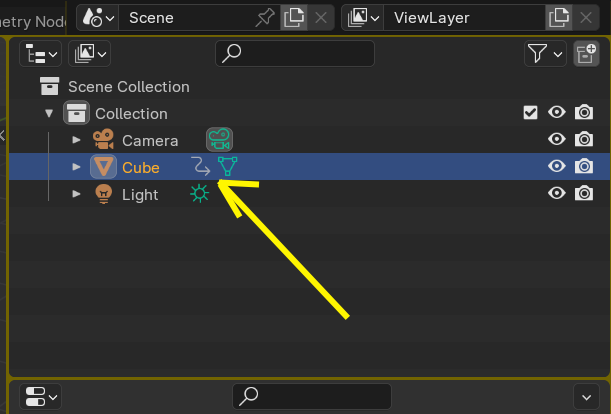Click the new collection icon
The image size is (611, 414).
(585, 54)
